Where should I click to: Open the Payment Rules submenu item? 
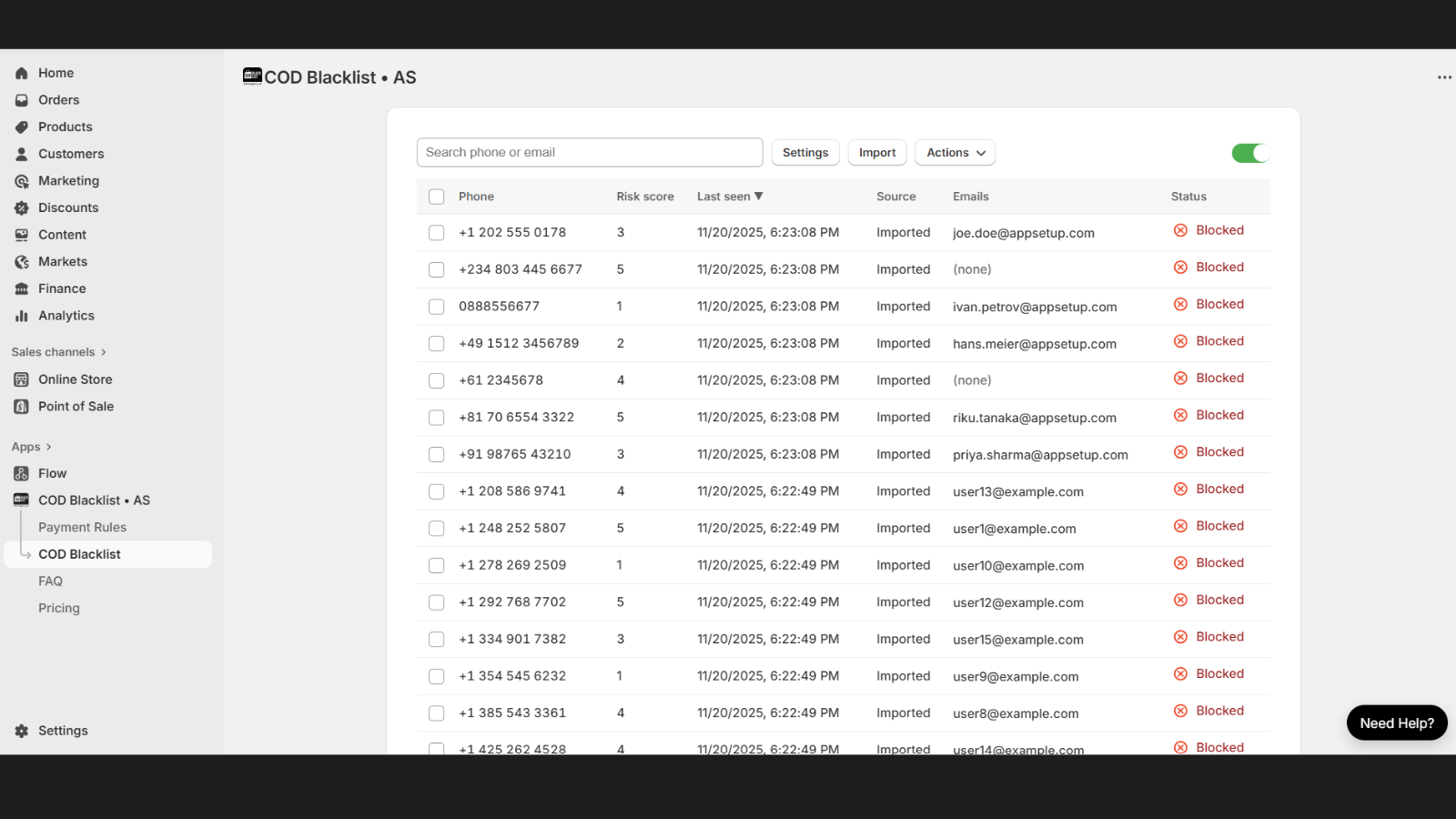[82, 528]
